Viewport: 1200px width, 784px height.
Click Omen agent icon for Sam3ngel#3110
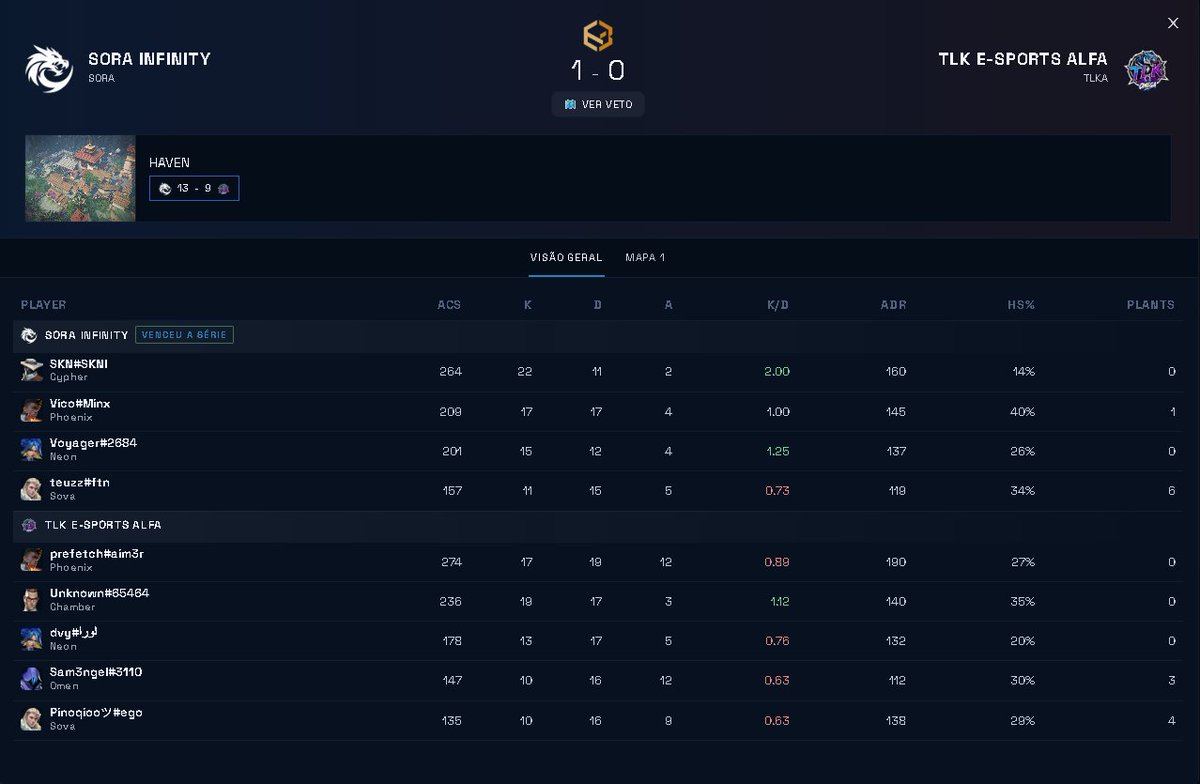[32, 680]
